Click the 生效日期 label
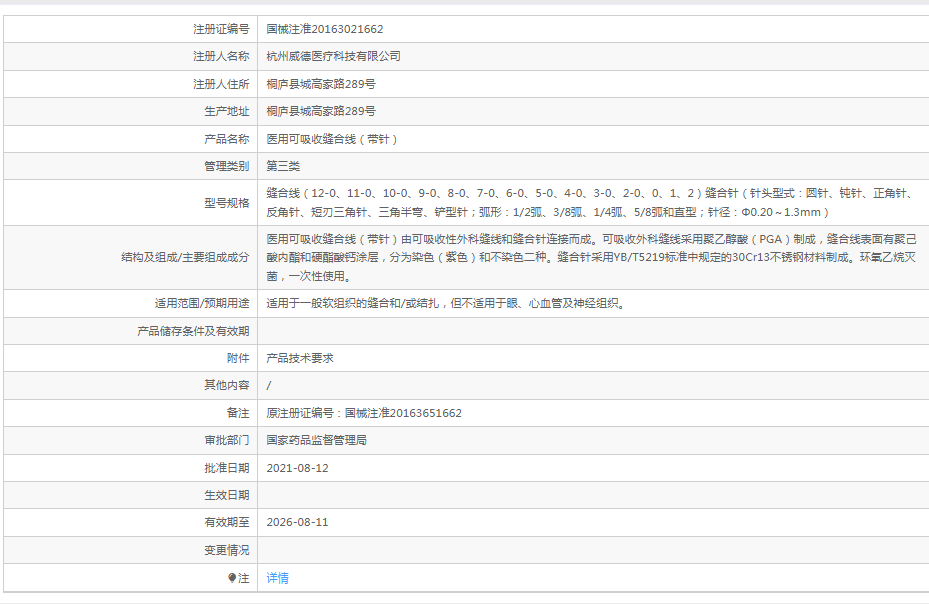Viewport: 929px width, 604px height. pos(227,496)
